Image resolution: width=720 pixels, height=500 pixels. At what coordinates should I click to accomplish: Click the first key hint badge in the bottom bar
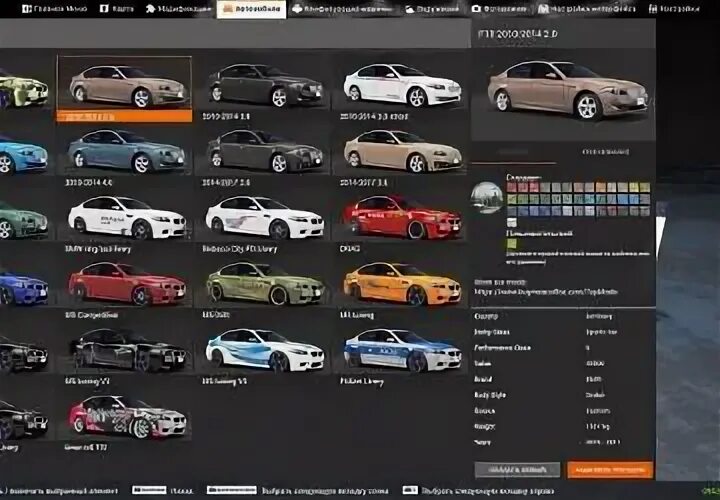pos(149,490)
